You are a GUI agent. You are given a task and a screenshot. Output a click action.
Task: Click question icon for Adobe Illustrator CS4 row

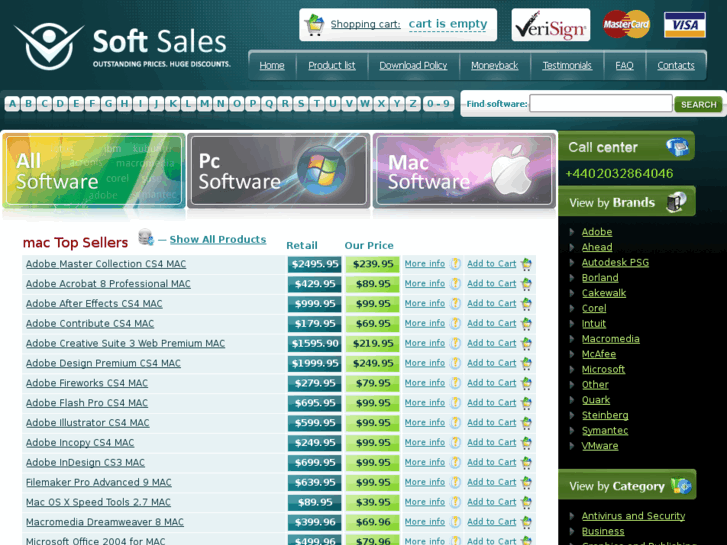click(455, 423)
